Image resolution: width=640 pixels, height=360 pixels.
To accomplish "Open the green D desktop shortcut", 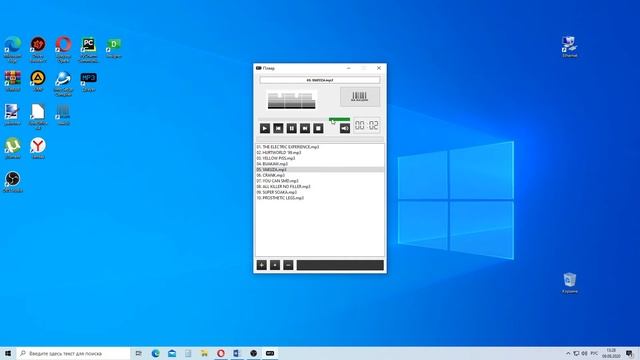I will [x=113, y=47].
